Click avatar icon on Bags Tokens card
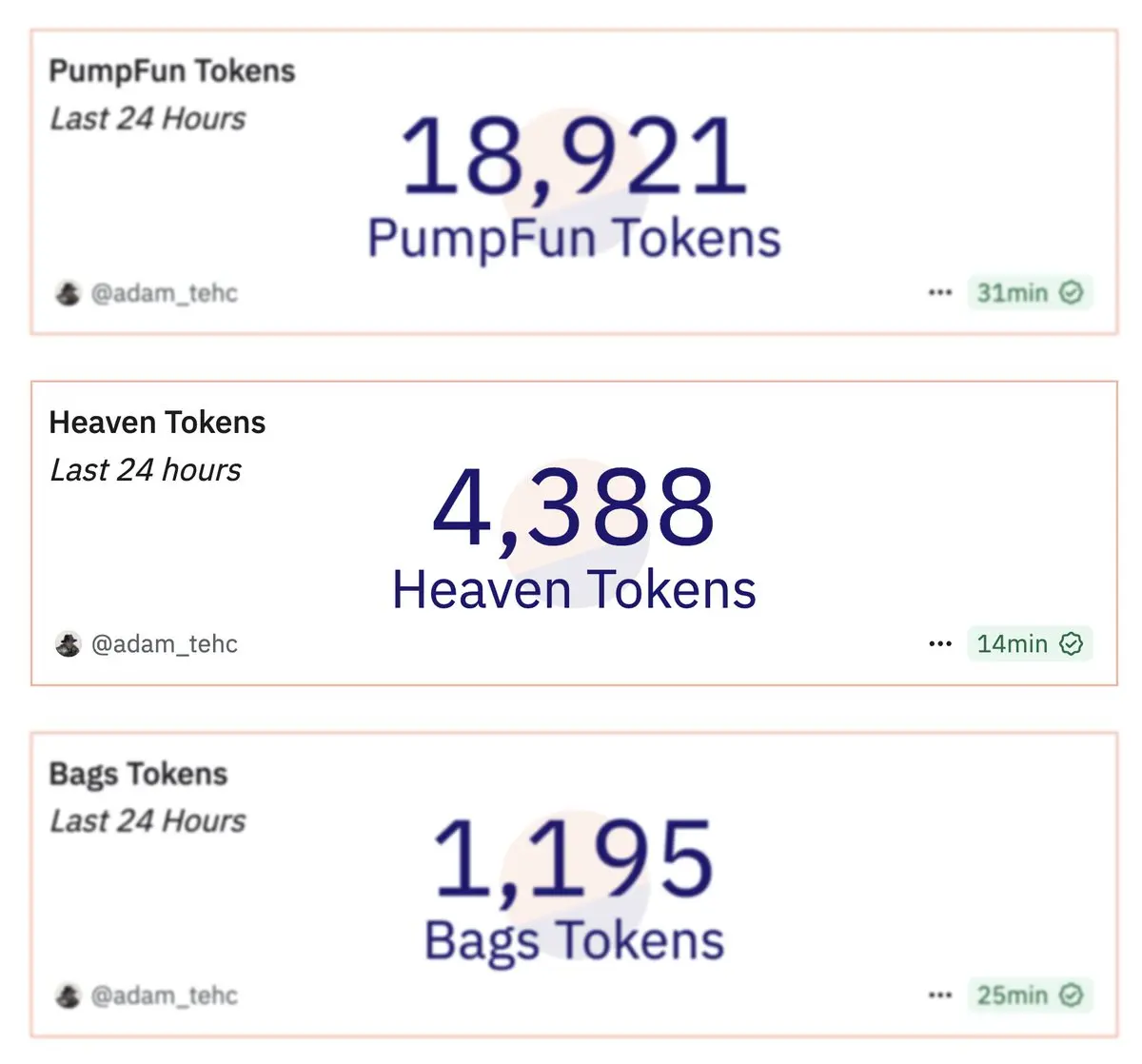The image size is (1142, 1064). 68,995
